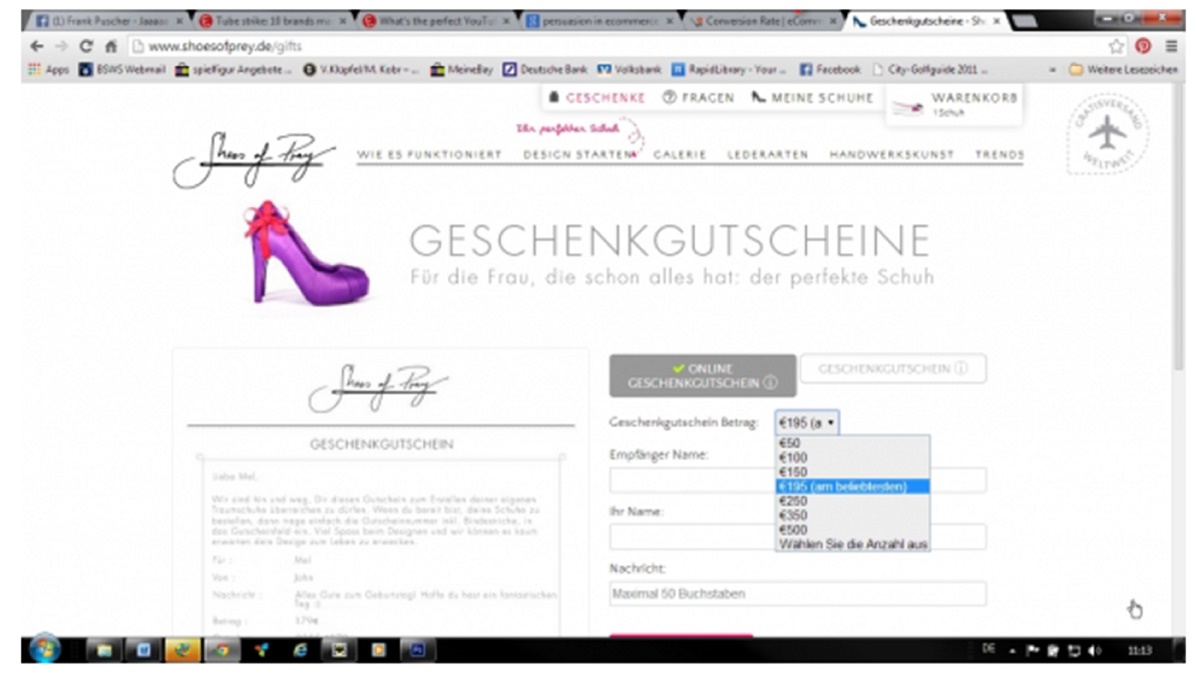
Task: Bookmark this page with the star icon
Action: [1116, 46]
